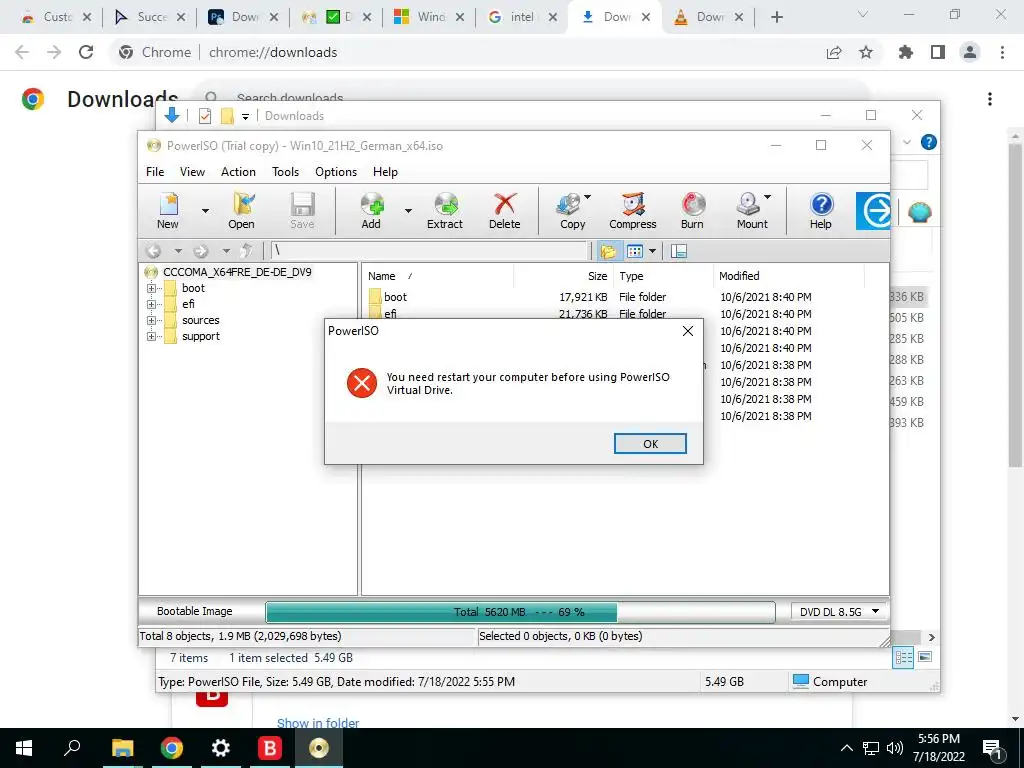Toggle the folder tree view icon
The width and height of the screenshot is (1024, 768).
pos(609,251)
